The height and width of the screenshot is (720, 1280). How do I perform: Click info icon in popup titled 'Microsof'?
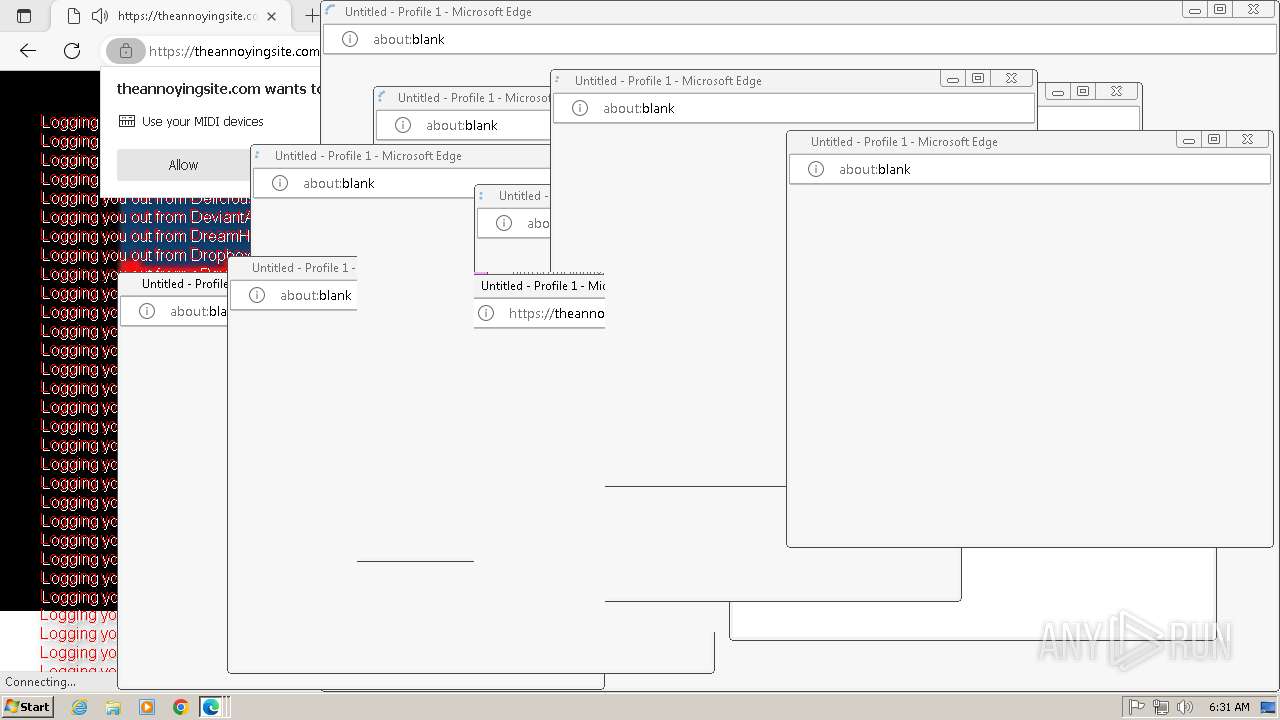(x=402, y=125)
